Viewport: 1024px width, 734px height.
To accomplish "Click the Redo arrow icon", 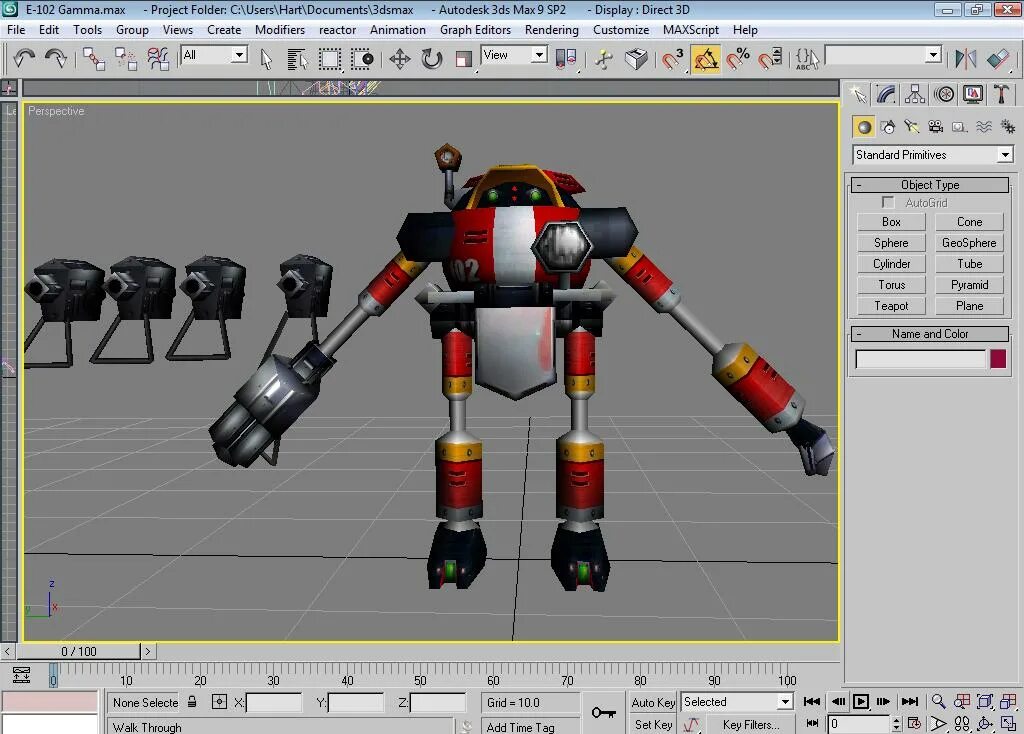I will point(56,59).
